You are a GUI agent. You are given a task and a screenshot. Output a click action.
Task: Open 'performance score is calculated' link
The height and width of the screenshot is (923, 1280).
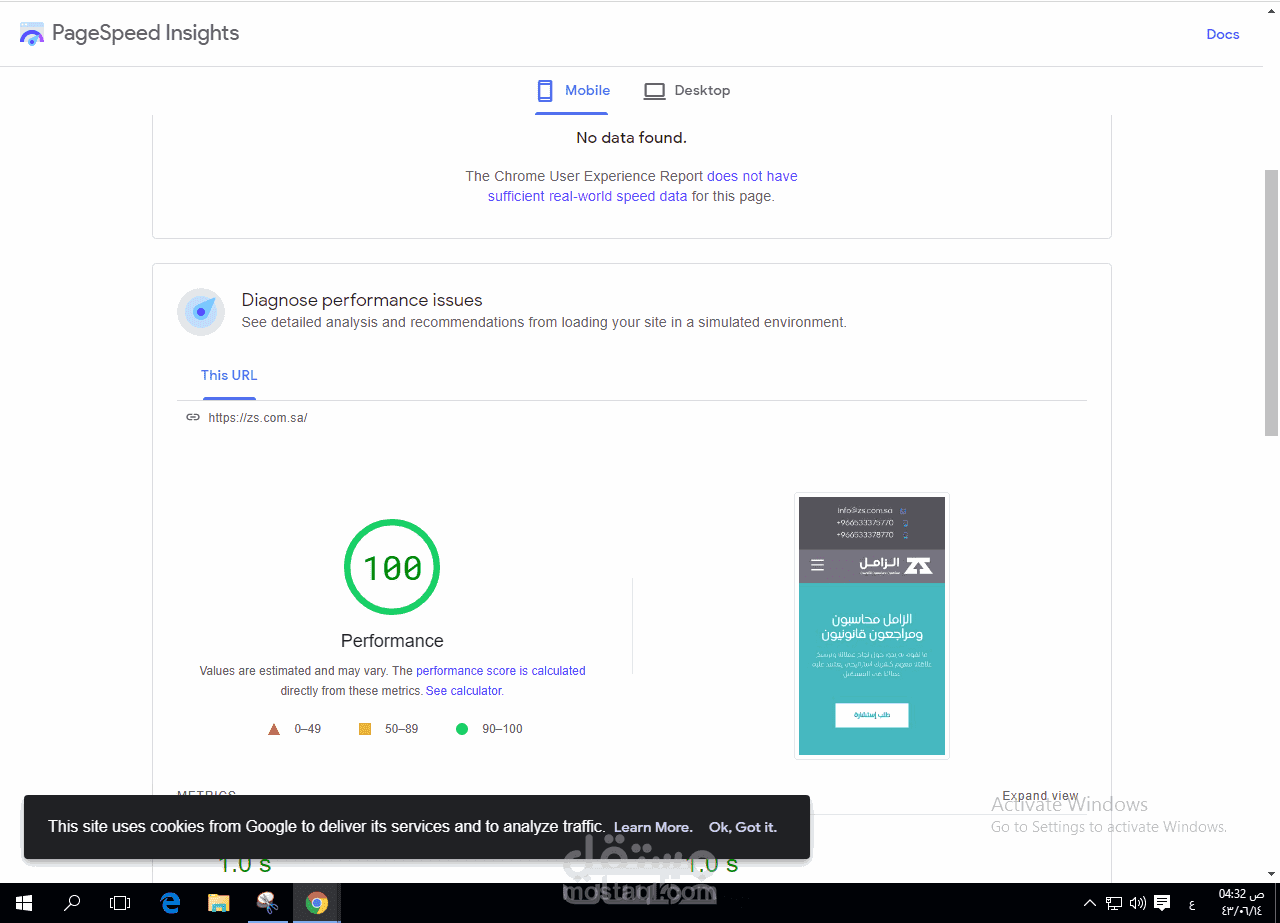pos(500,671)
